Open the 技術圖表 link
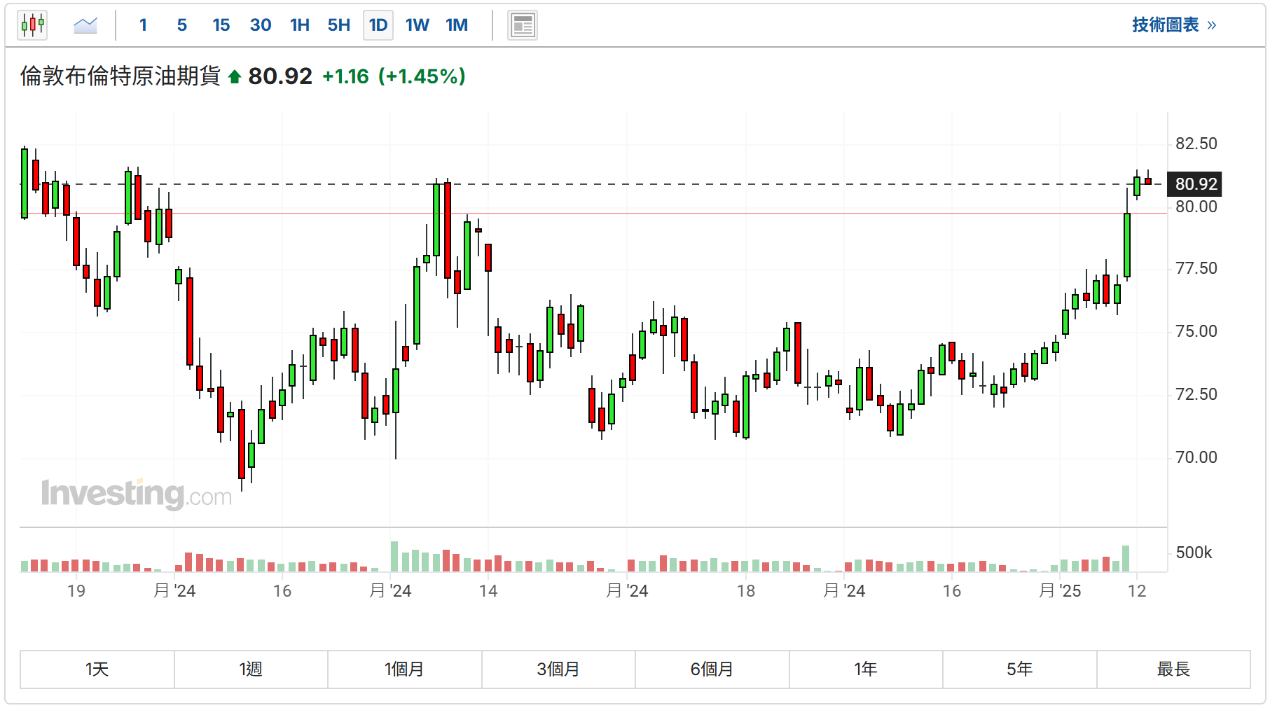This screenshot has height=708, width=1270. tap(1173, 25)
